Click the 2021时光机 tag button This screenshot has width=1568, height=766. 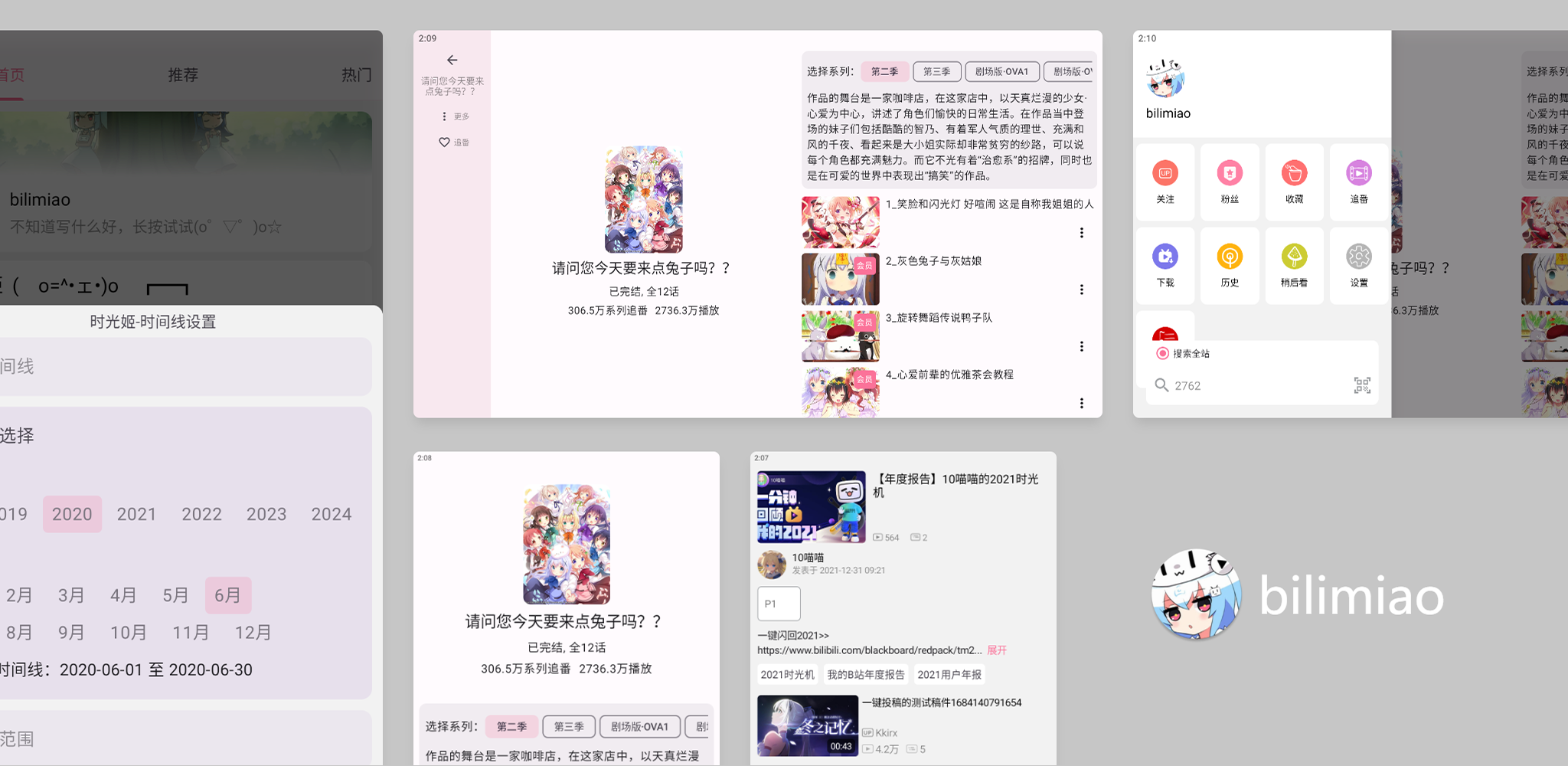(x=787, y=675)
